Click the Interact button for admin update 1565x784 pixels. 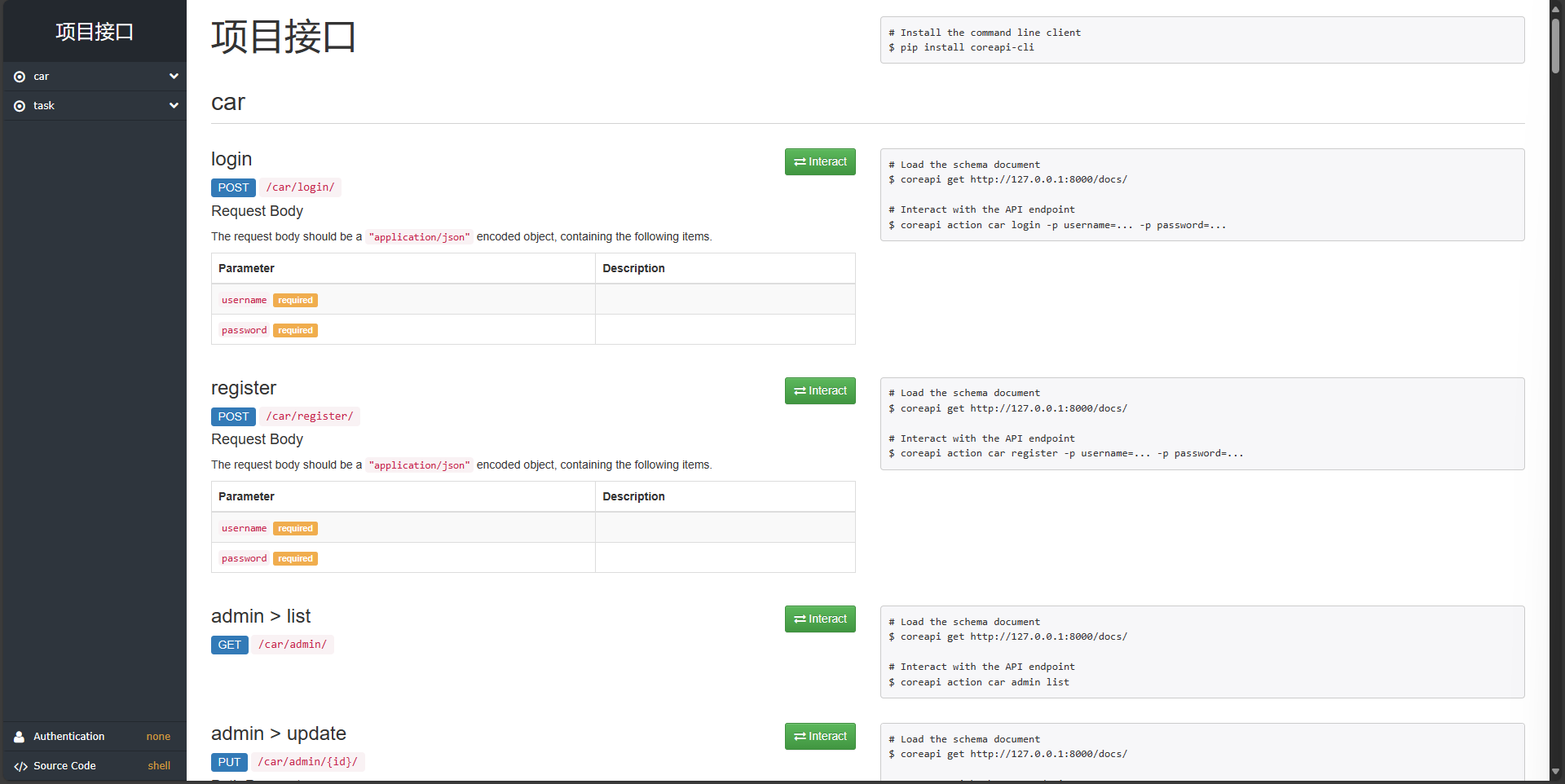pos(820,736)
